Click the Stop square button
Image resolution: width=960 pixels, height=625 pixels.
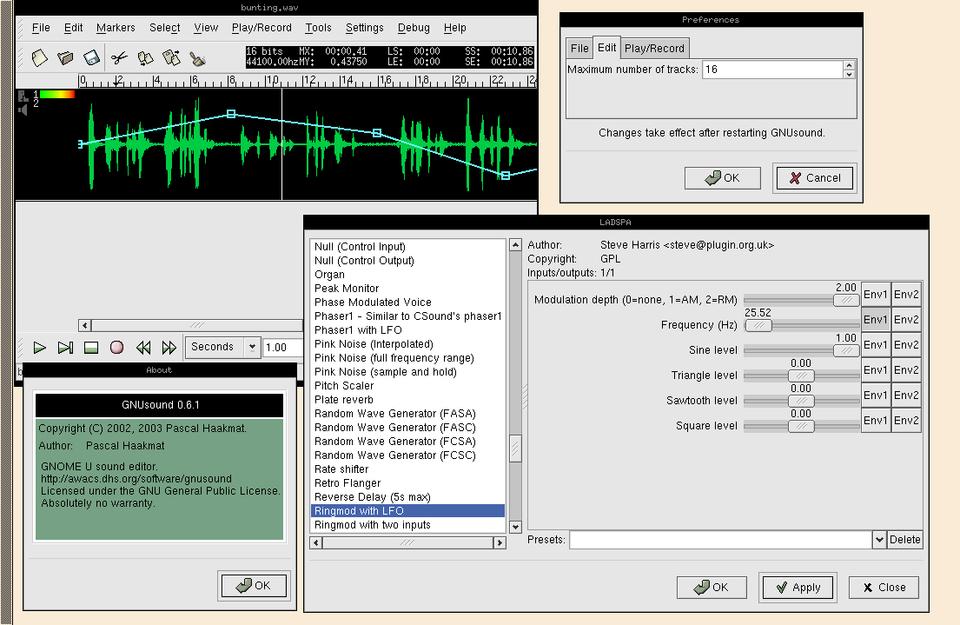point(91,348)
